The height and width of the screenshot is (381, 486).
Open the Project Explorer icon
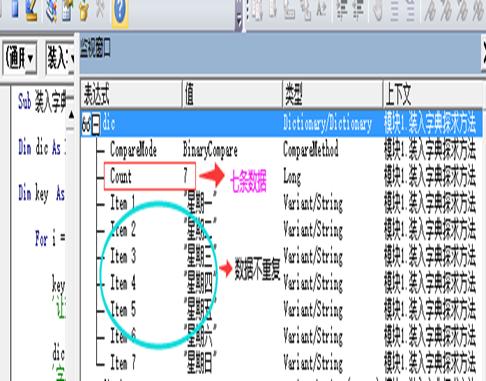click(x=51, y=10)
